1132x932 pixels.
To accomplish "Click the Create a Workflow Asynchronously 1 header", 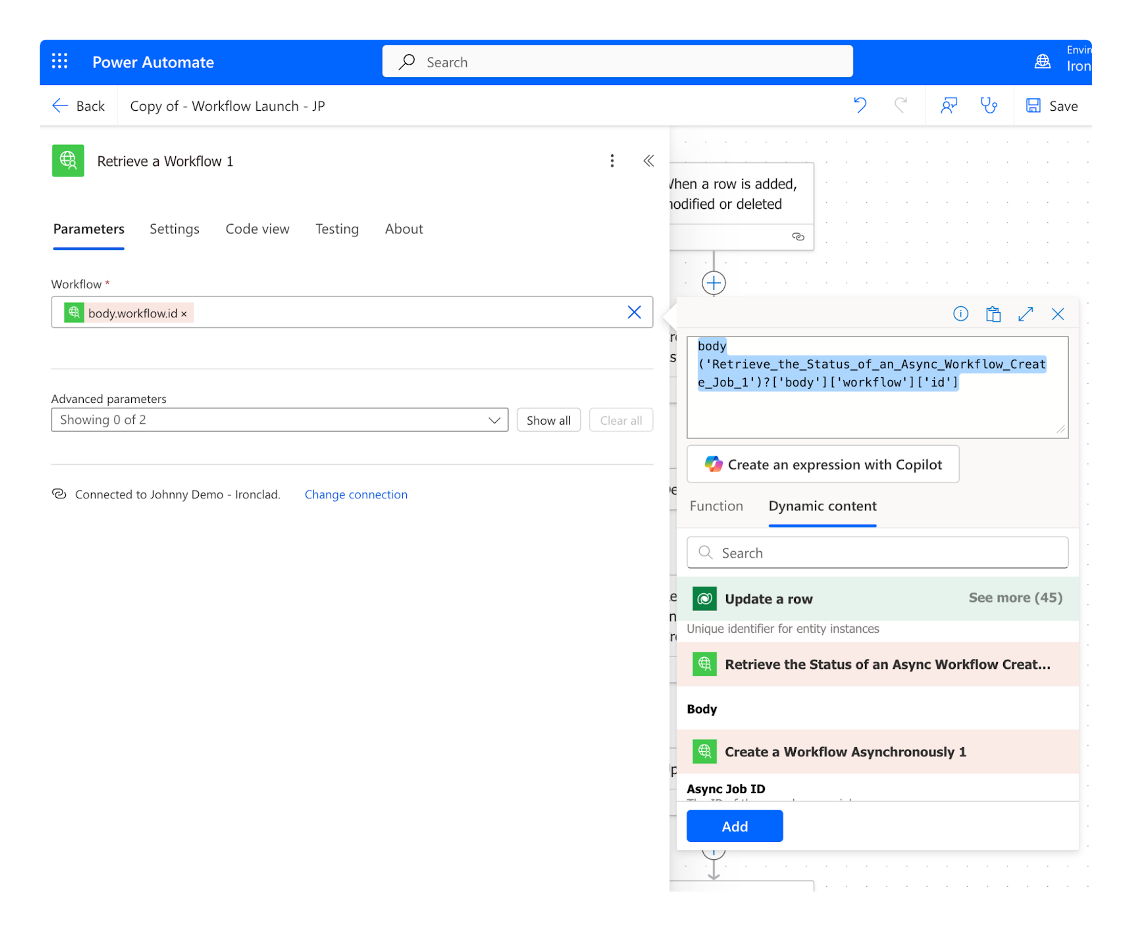I will (x=877, y=752).
